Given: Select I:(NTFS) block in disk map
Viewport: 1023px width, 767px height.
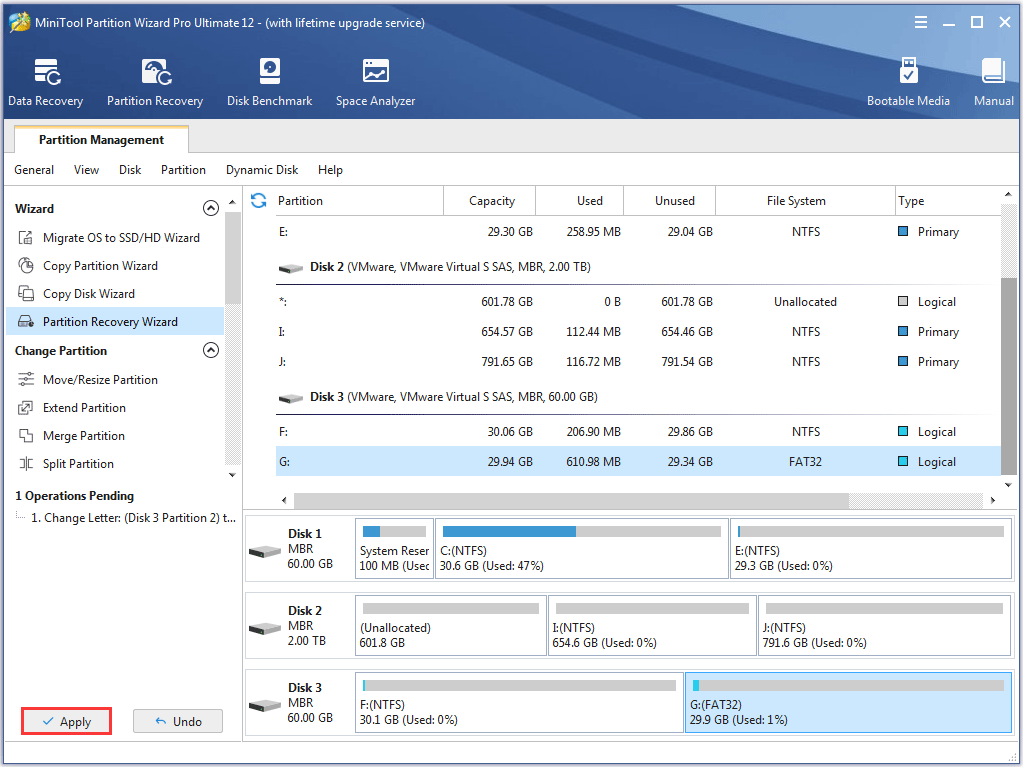Looking at the screenshot, I should tap(652, 625).
